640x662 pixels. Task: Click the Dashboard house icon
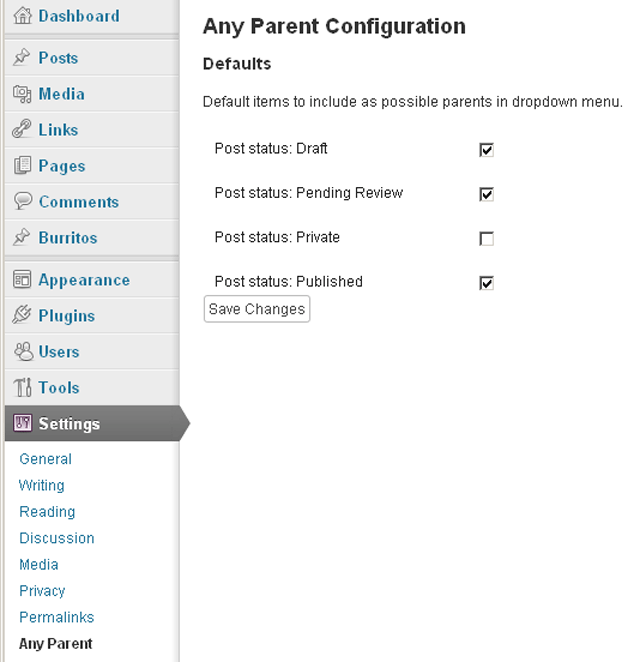click(22, 16)
